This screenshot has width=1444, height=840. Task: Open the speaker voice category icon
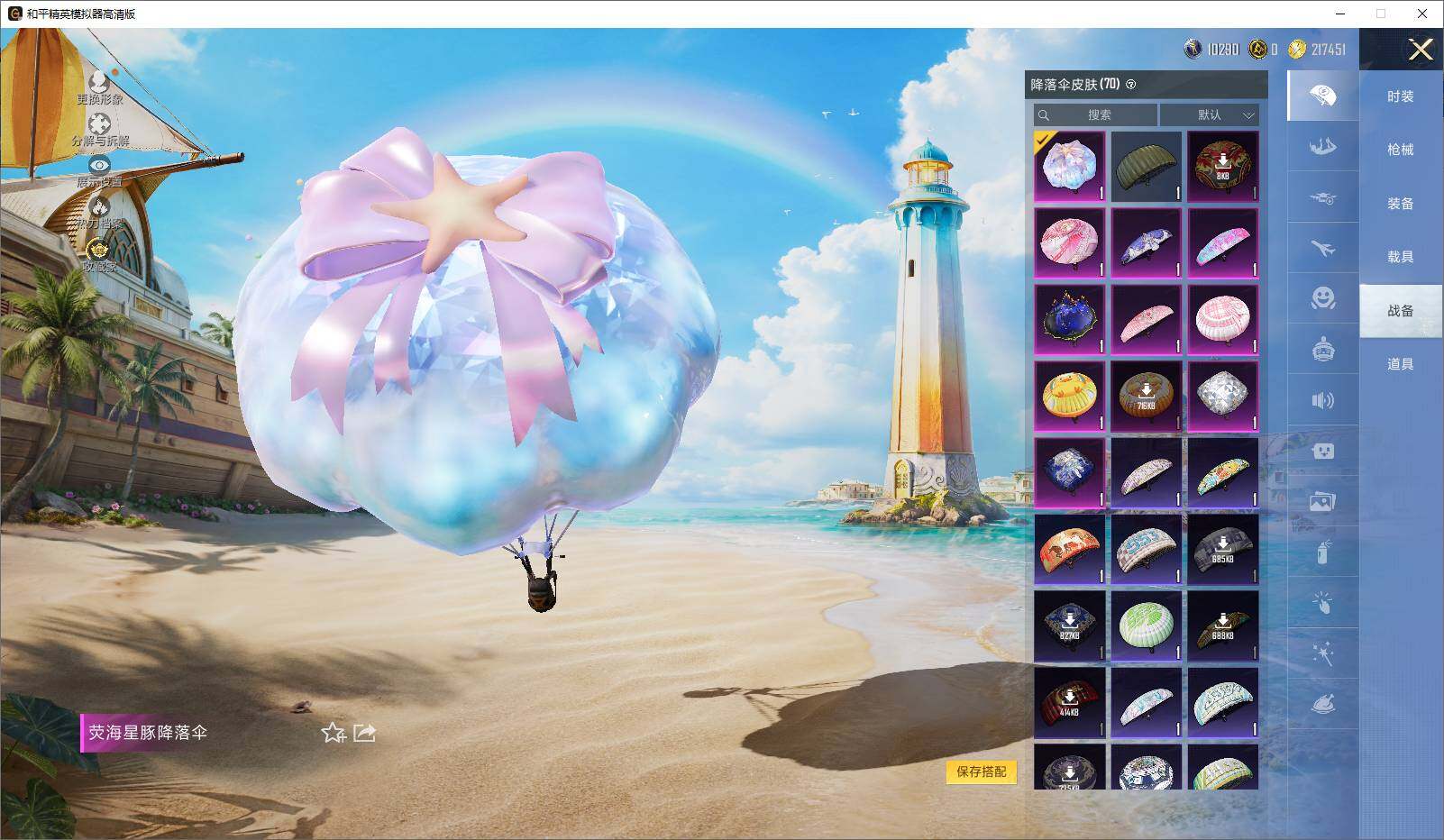coord(1322,400)
